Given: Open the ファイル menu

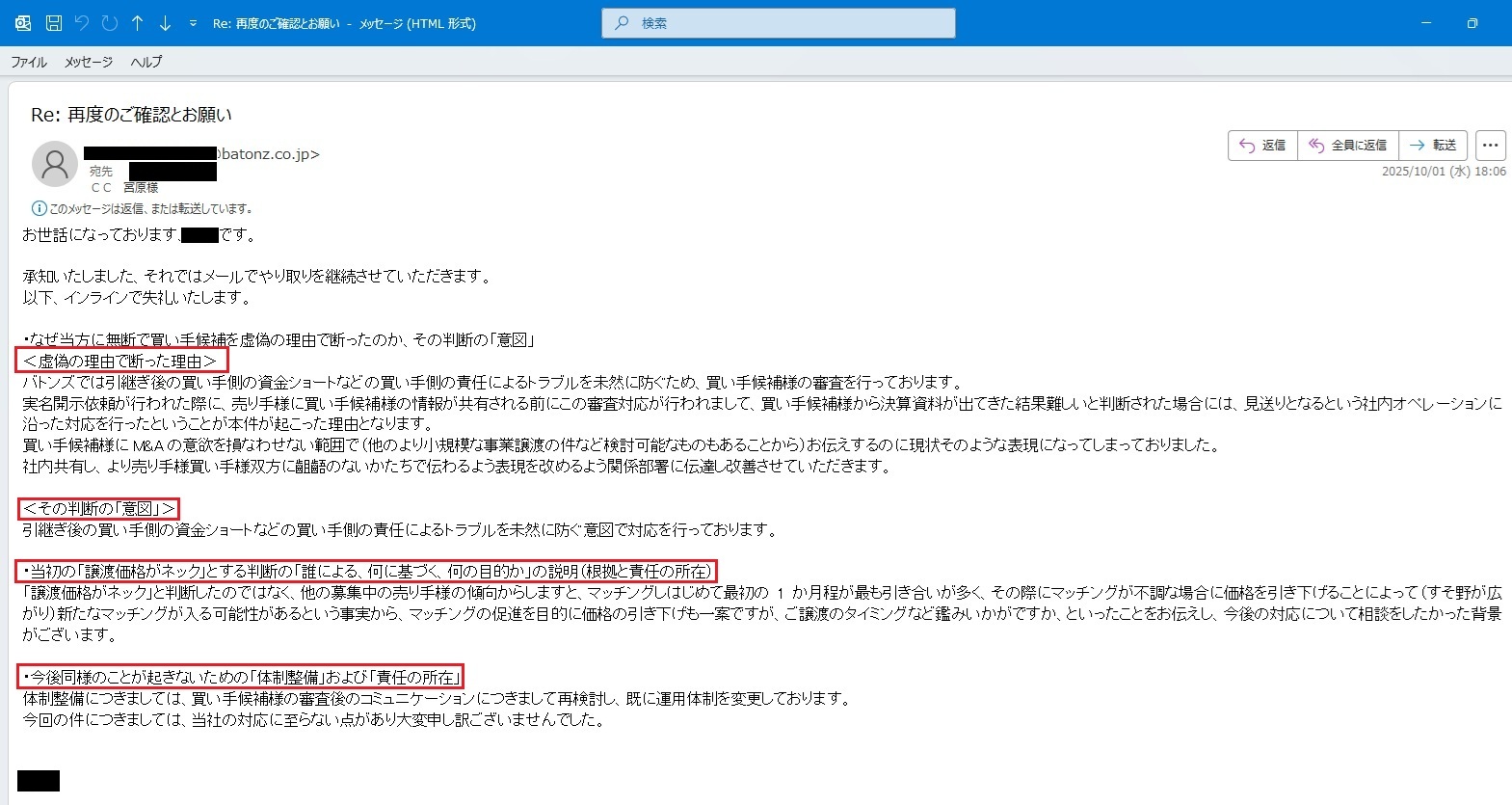Looking at the screenshot, I should pyautogui.click(x=29, y=62).
